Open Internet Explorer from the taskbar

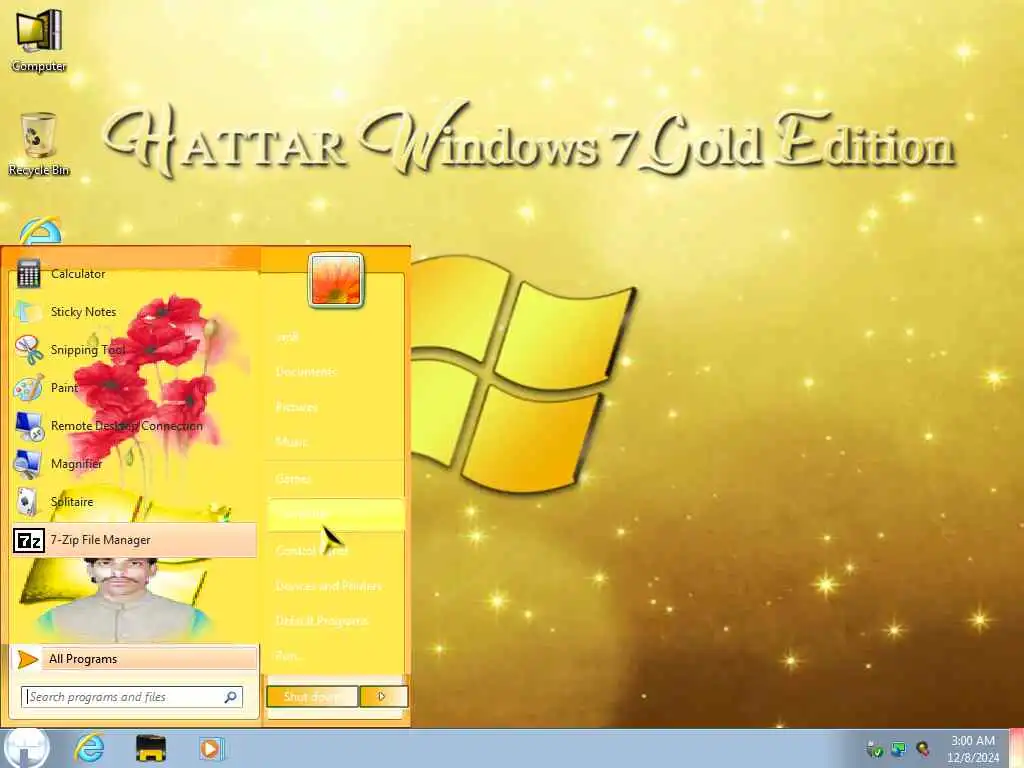89,748
